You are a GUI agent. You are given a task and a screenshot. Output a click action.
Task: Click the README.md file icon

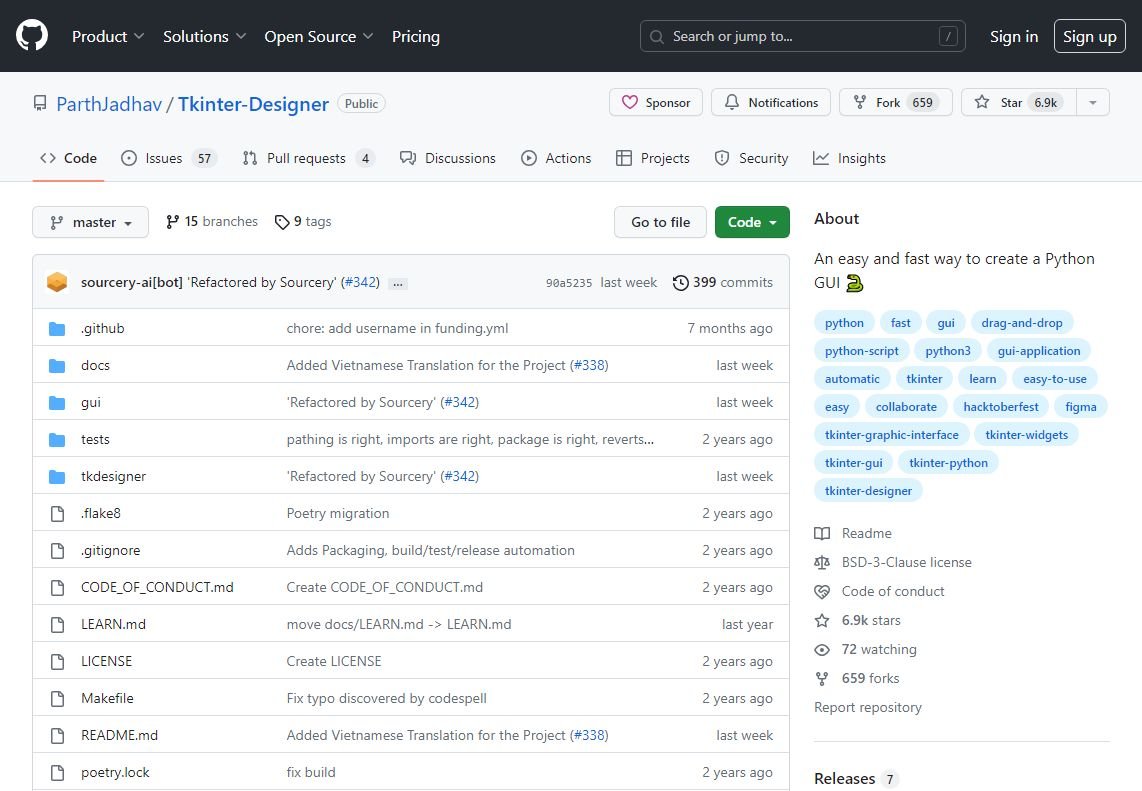click(x=57, y=736)
